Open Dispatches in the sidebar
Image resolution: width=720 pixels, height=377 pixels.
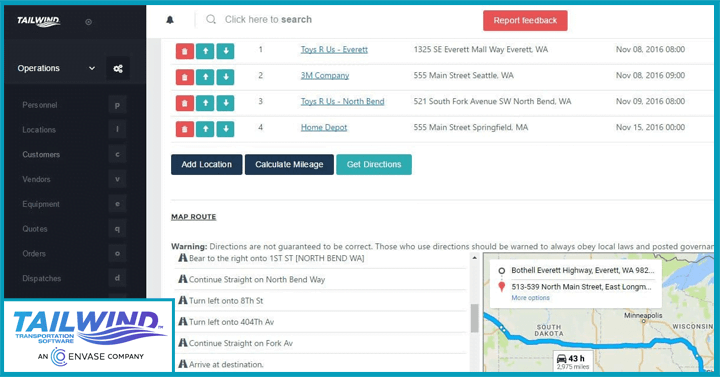tap(42, 279)
